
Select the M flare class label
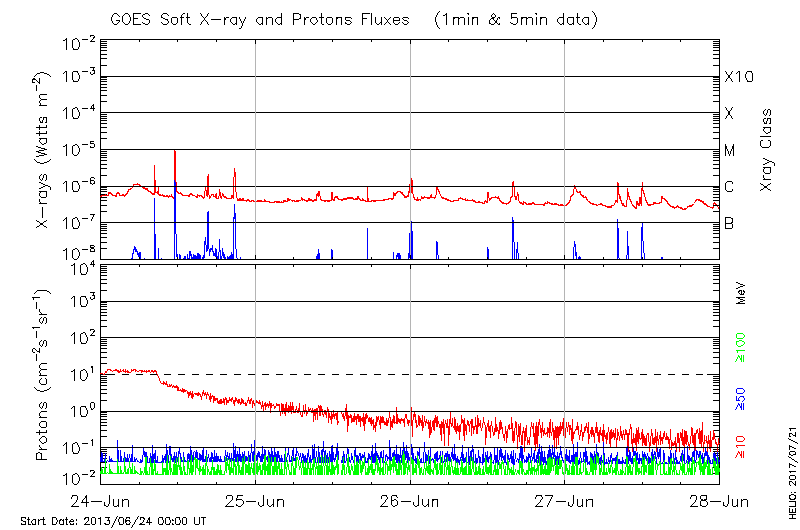tap(730, 150)
